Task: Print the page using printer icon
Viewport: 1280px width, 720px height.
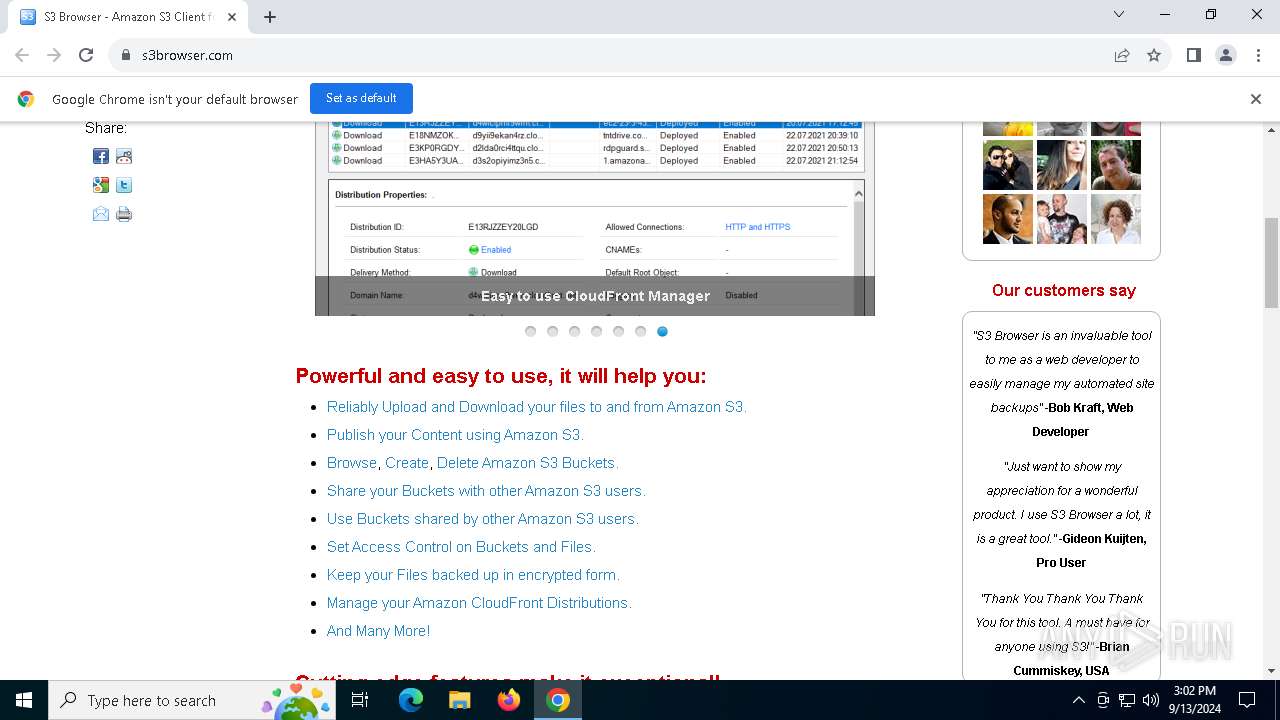Action: [124, 214]
